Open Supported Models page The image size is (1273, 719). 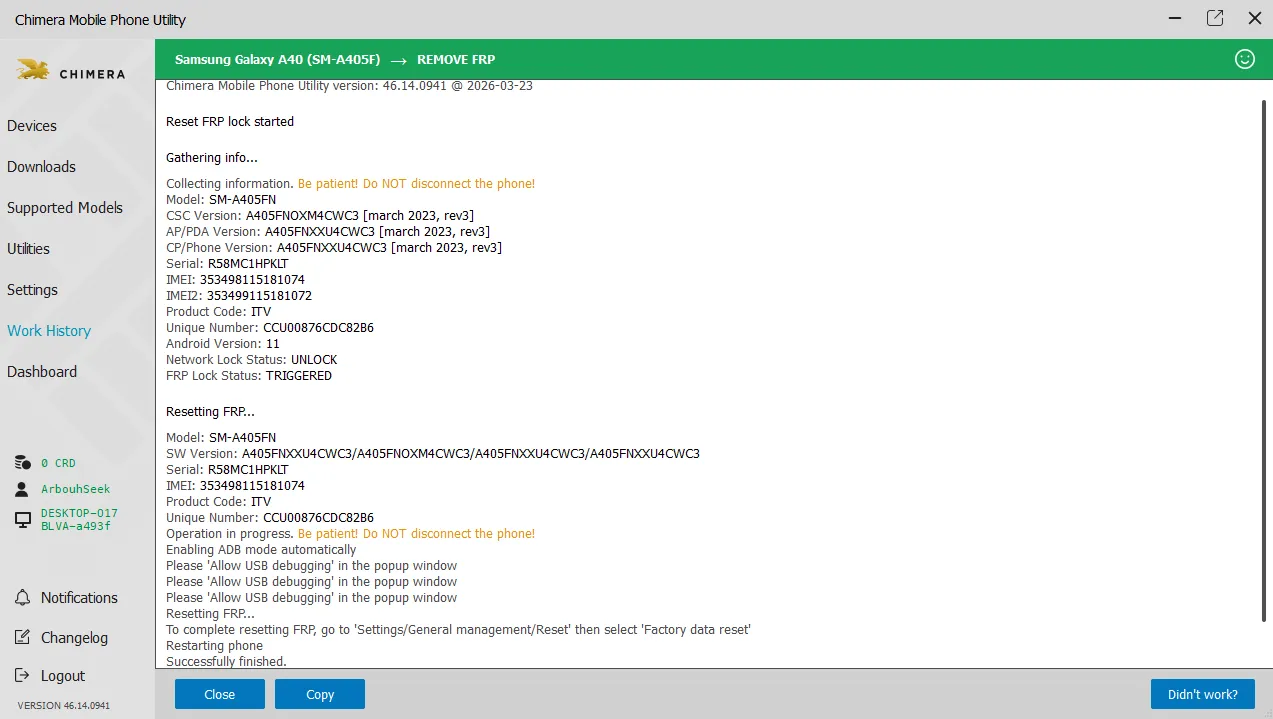65,208
